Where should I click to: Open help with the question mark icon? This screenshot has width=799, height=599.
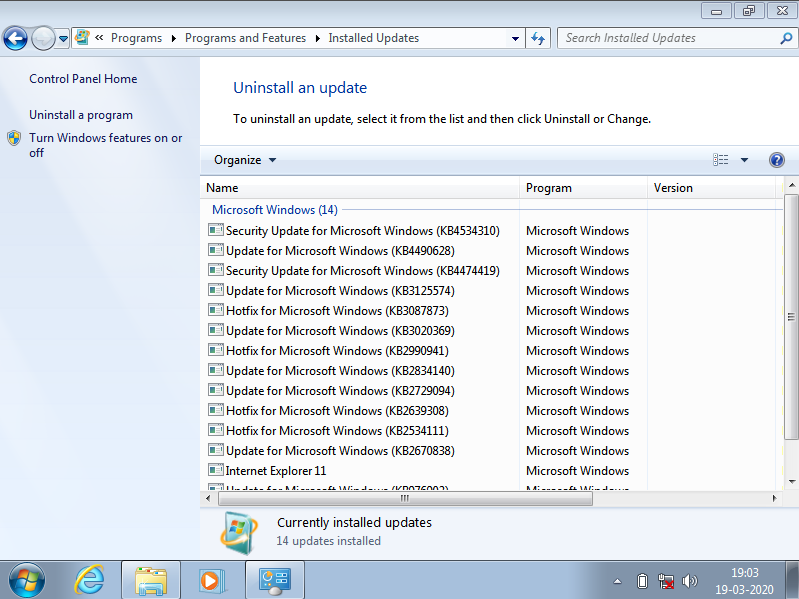tap(777, 160)
